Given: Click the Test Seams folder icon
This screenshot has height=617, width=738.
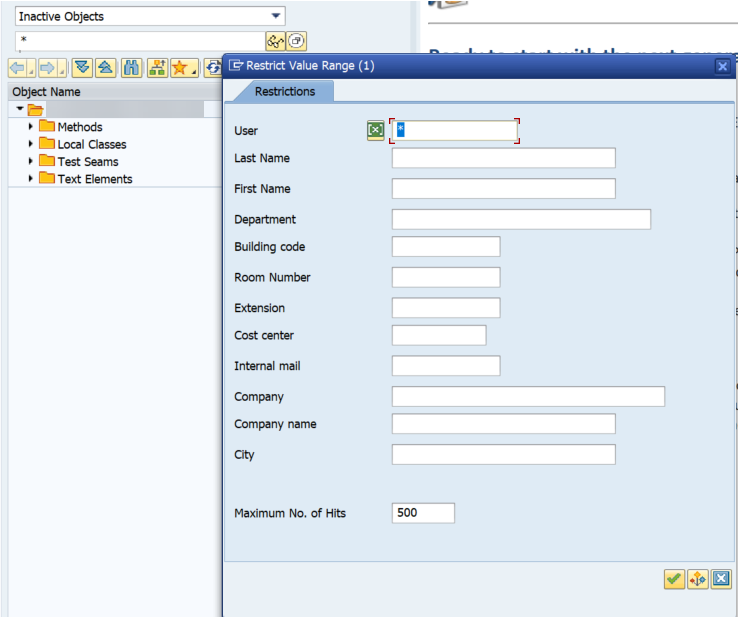Looking at the screenshot, I should [47, 160].
